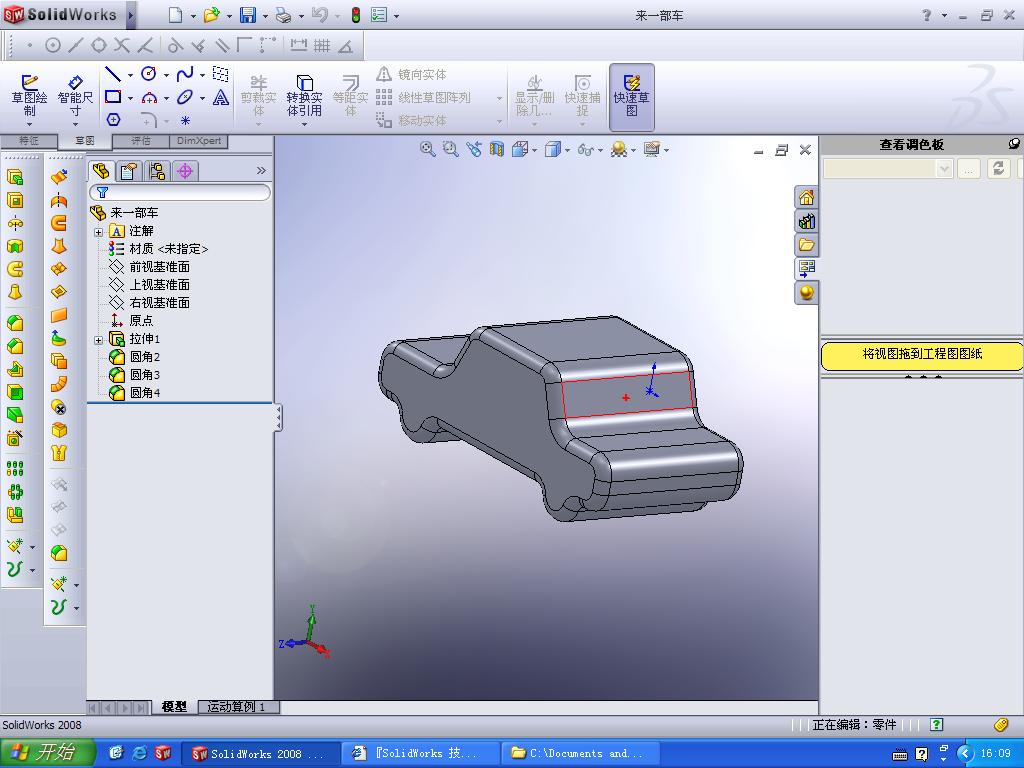Image resolution: width=1024 pixels, height=768 pixels.
Task: Expand the feature tree panel chevron
Action: click(x=261, y=170)
